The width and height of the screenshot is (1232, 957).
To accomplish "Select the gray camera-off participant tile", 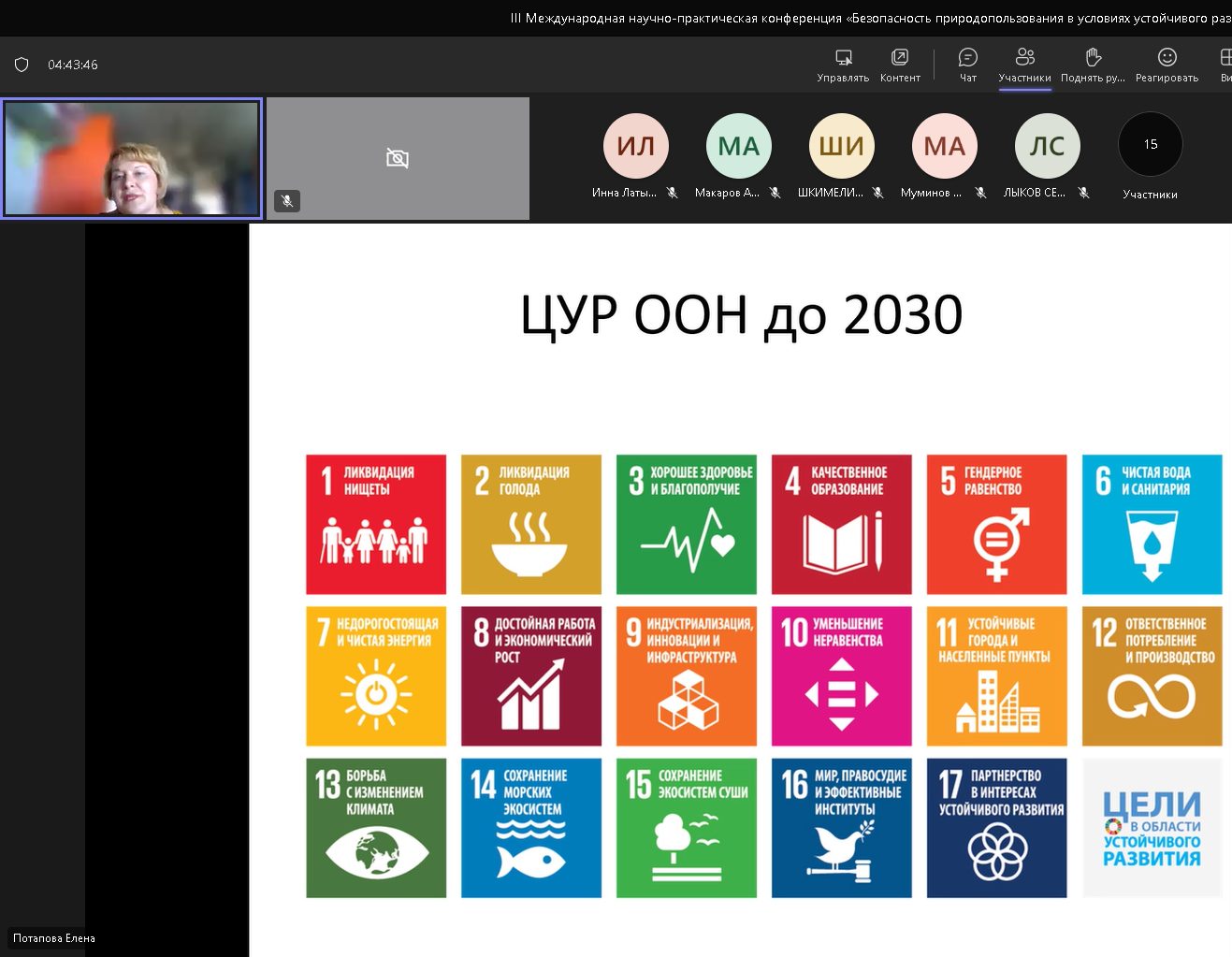I will (x=398, y=158).
